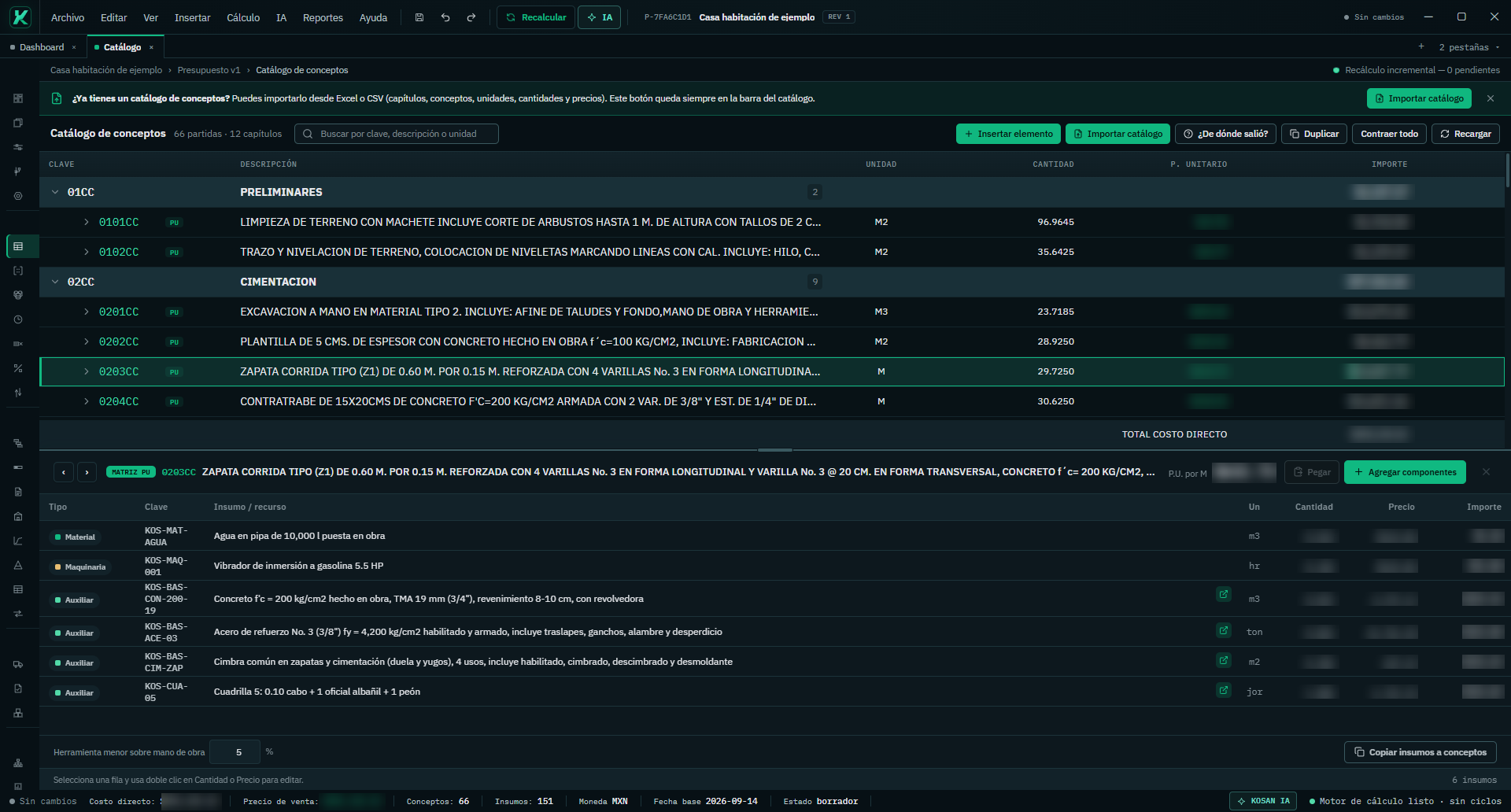The image size is (1511, 812).
Task: Open the sliders settings sidebar icon
Action: point(18,147)
